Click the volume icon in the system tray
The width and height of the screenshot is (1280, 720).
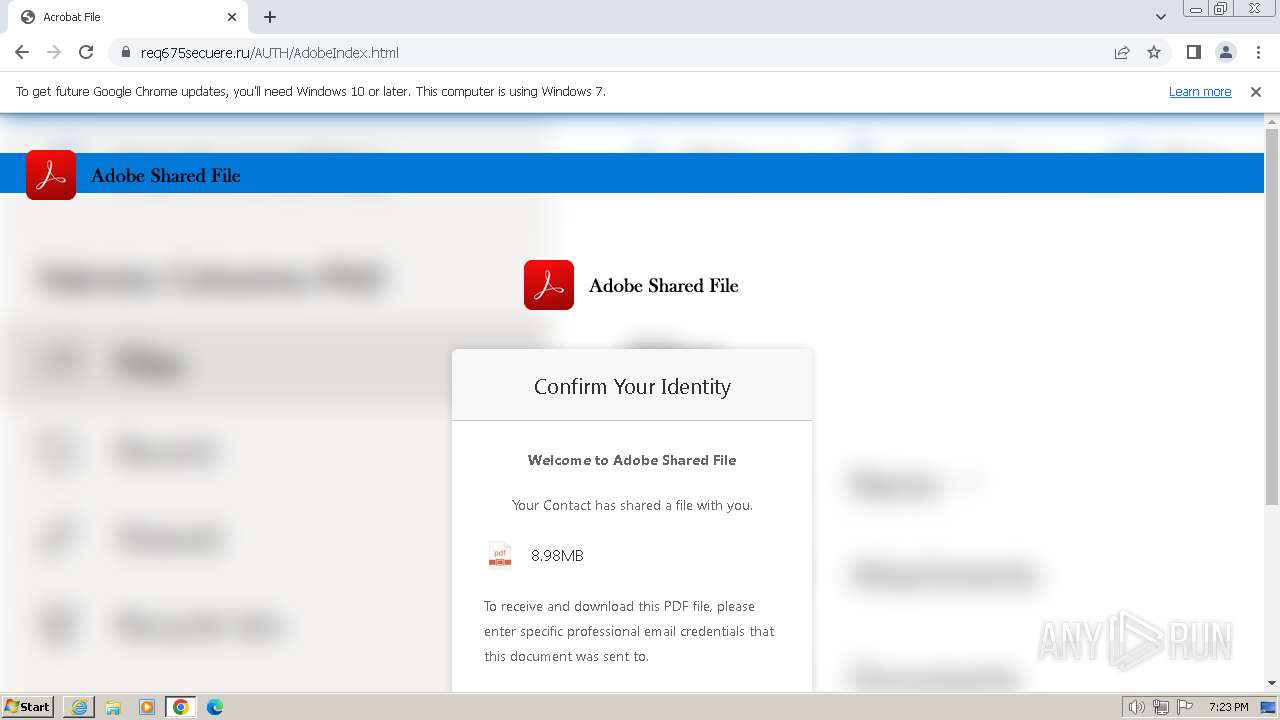point(1137,707)
